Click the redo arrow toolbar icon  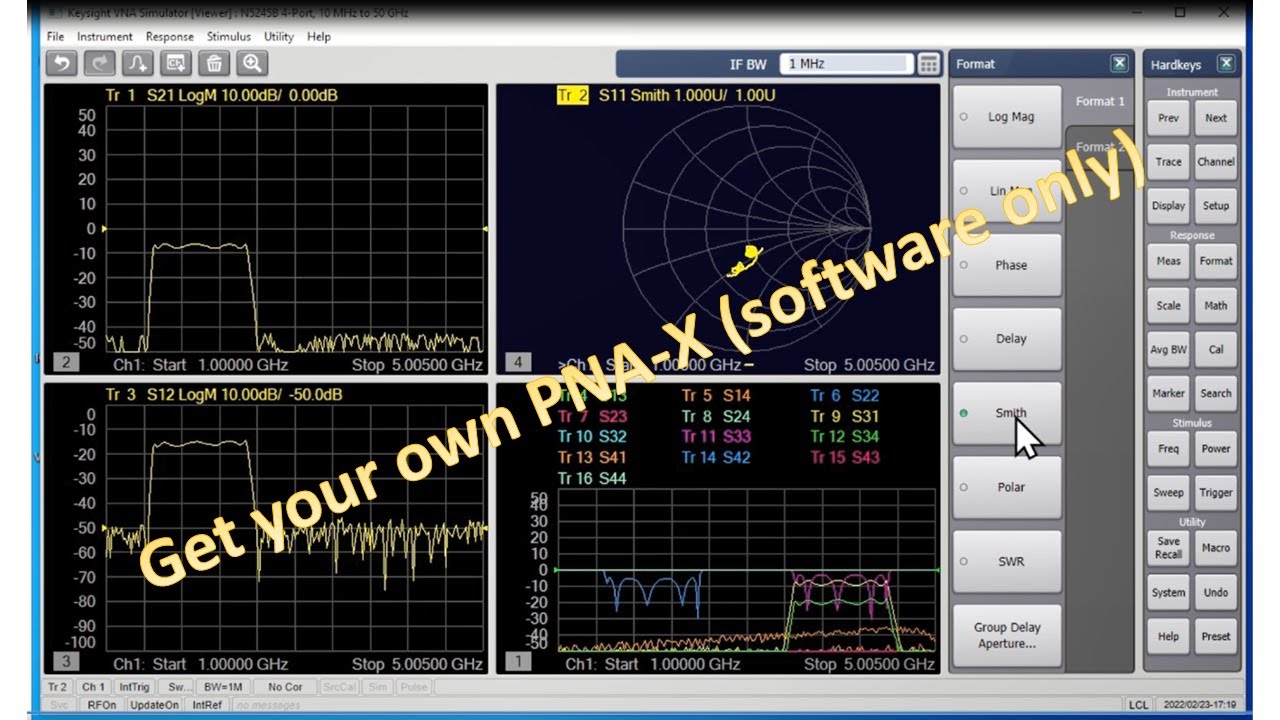(100, 63)
